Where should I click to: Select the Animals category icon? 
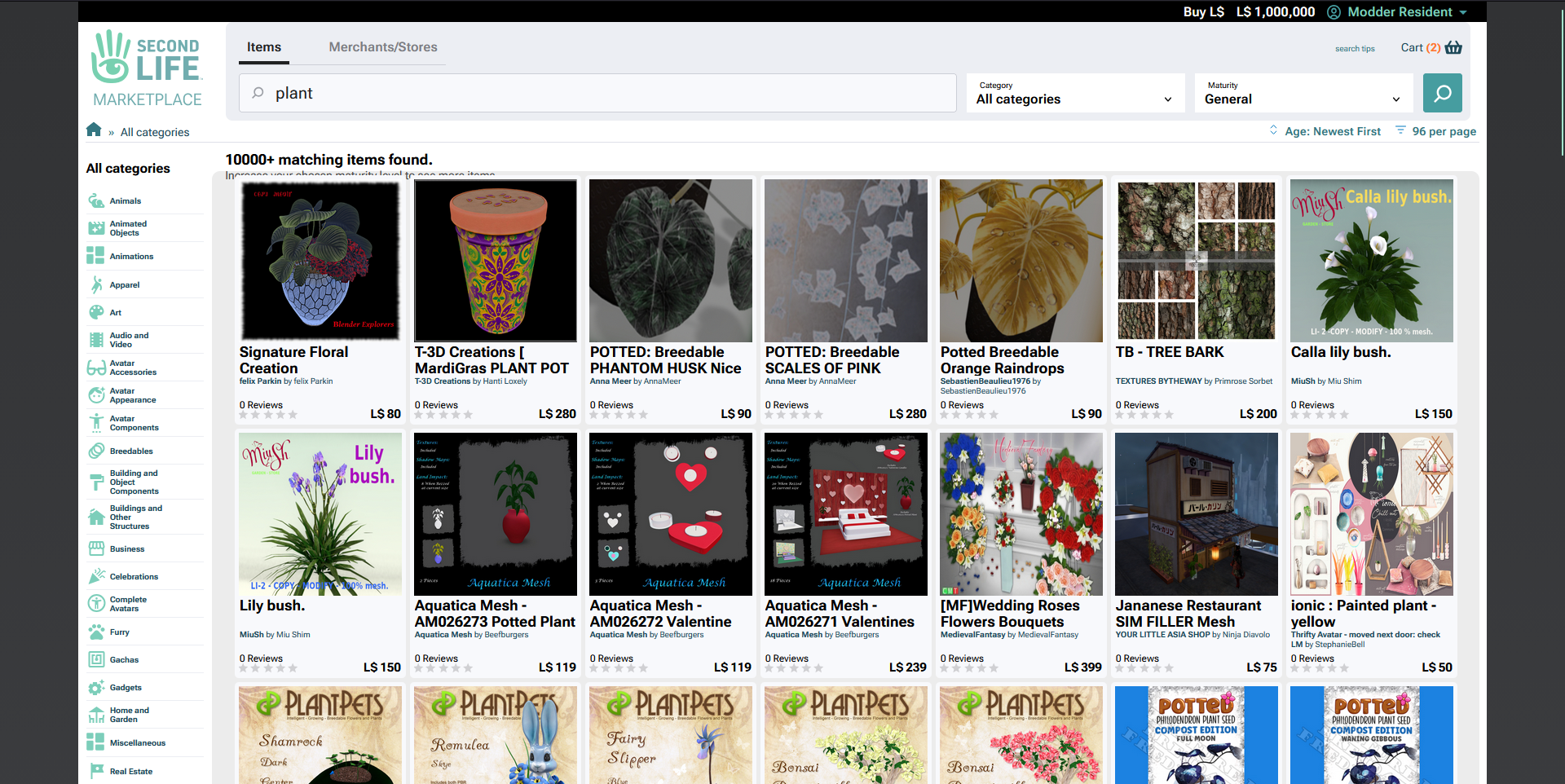click(x=95, y=200)
